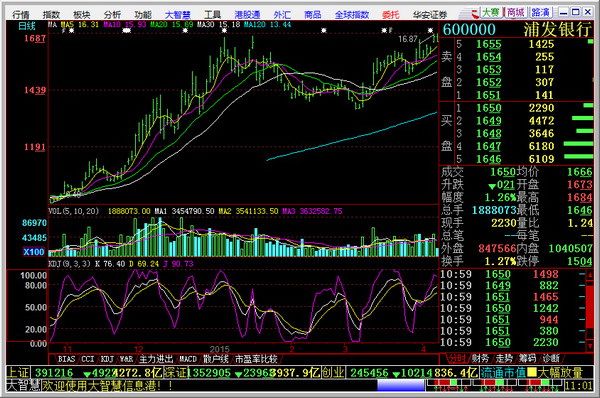The height and width of the screenshot is (398, 600).
Task: Click the red logo icon beside 大赛
Action: tap(474, 13)
